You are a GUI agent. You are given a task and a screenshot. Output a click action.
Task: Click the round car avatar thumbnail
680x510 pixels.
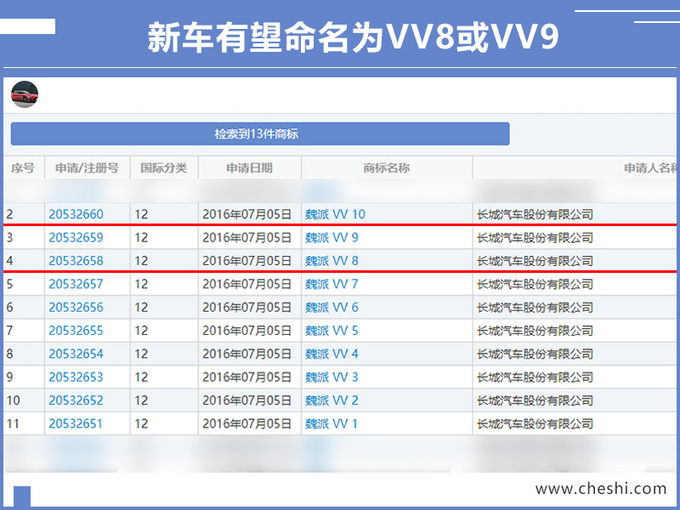(25, 94)
